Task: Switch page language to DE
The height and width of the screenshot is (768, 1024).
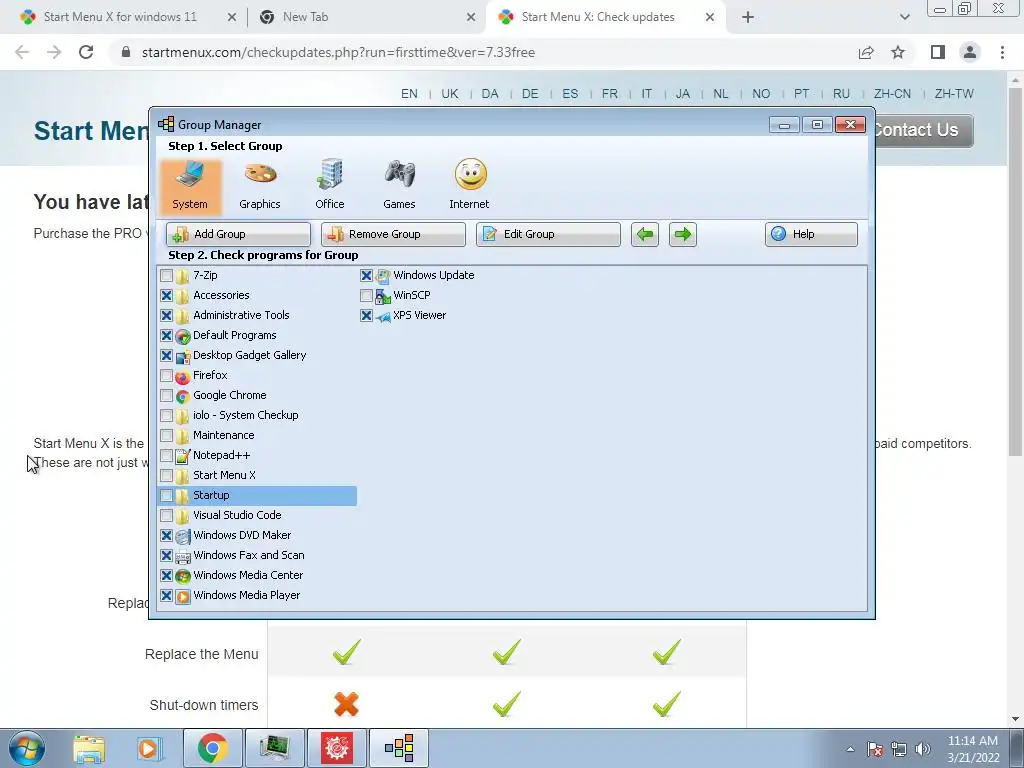Action: click(530, 93)
